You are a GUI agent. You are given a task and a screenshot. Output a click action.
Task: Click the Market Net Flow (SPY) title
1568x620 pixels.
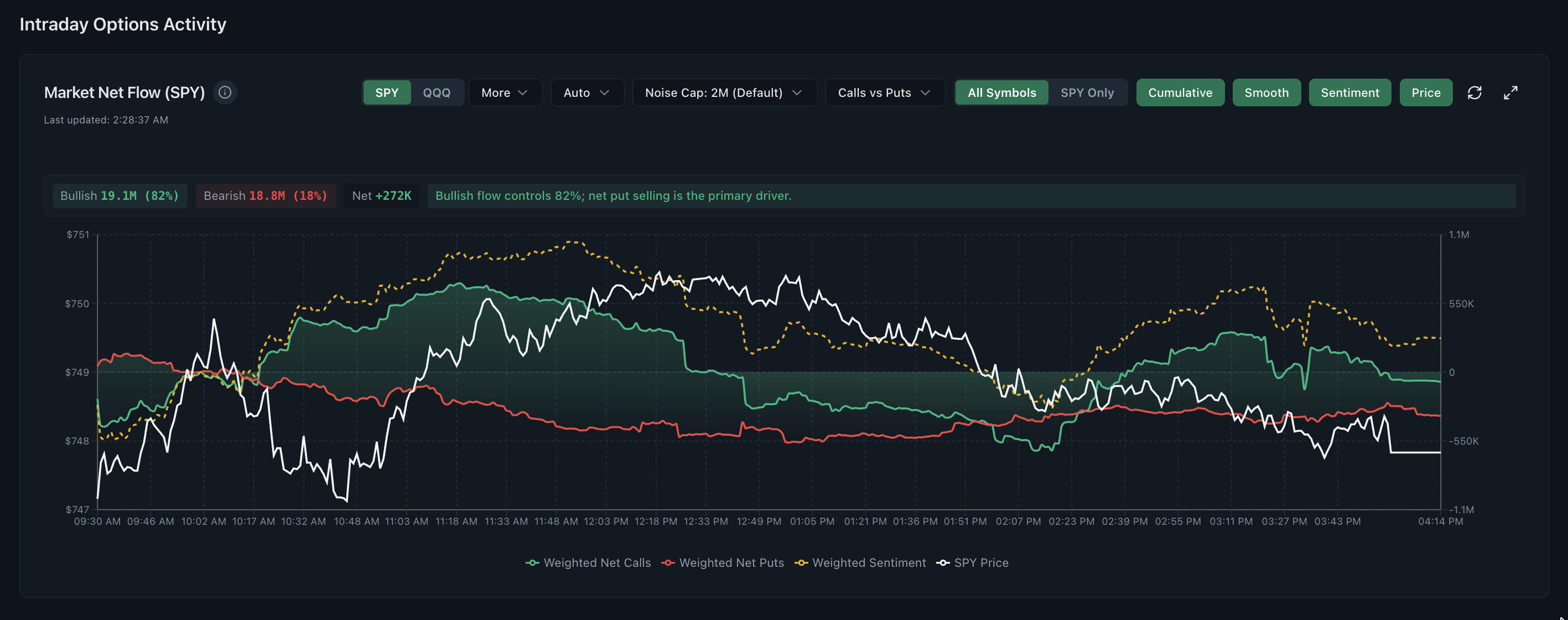(124, 92)
